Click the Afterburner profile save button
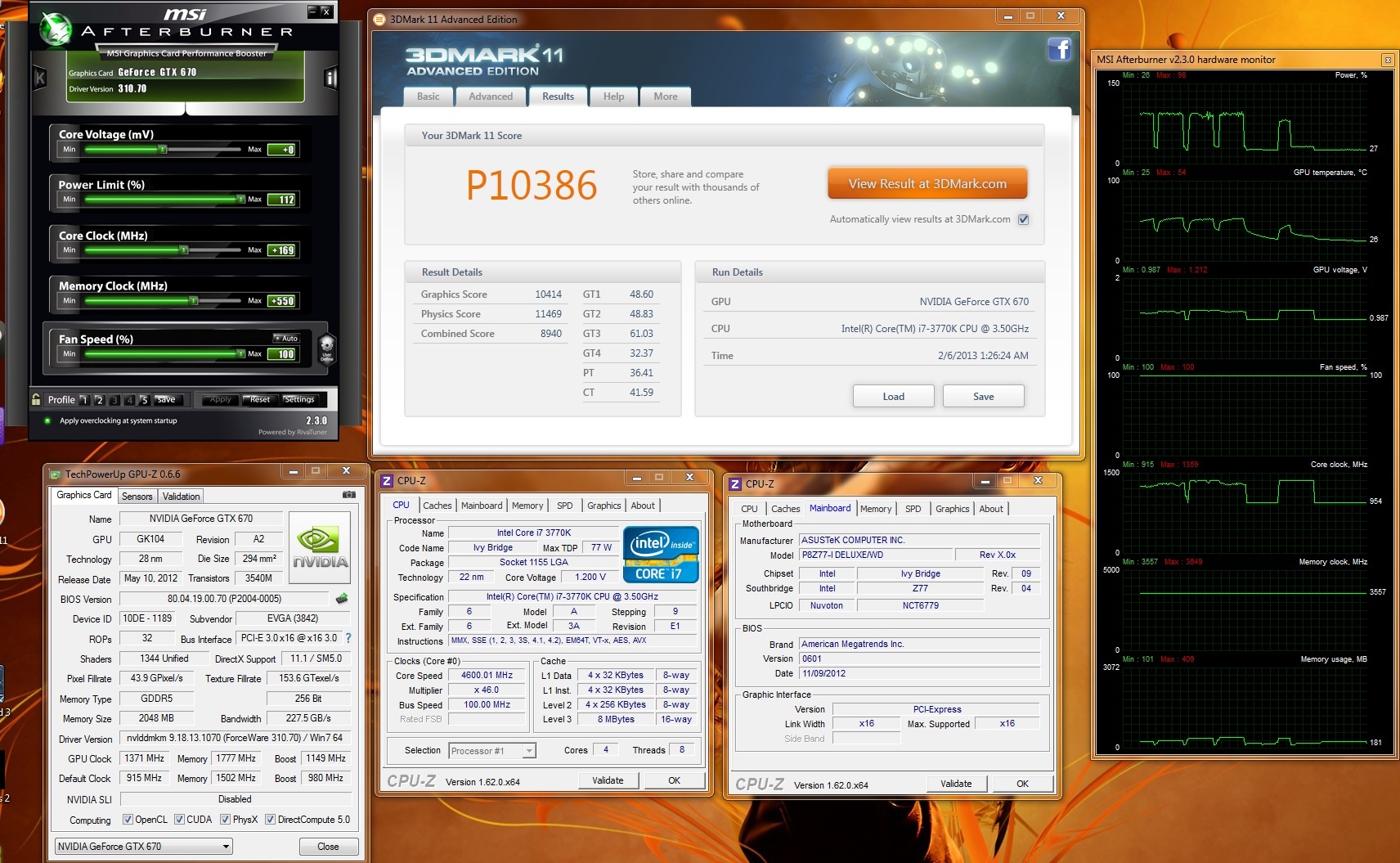The height and width of the screenshot is (863, 1400). (167, 400)
